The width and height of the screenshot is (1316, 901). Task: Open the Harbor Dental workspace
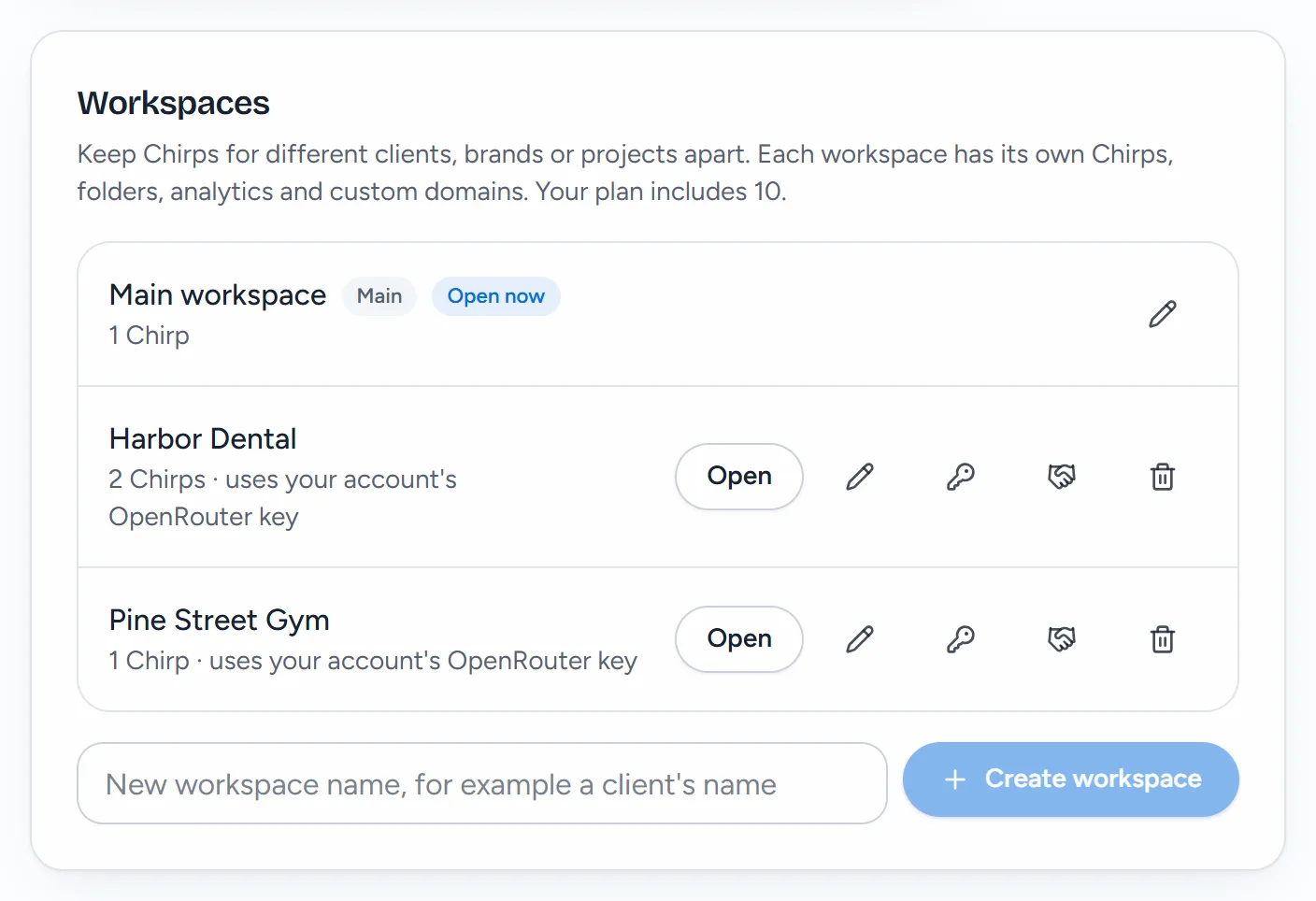coord(739,477)
